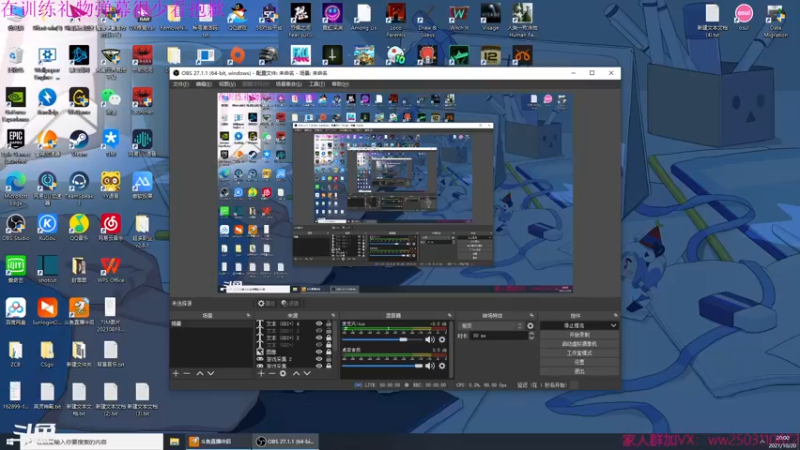Select NVIDIA GeForce Experience desktop icon
Screen dimensions: 800x450
15,104
